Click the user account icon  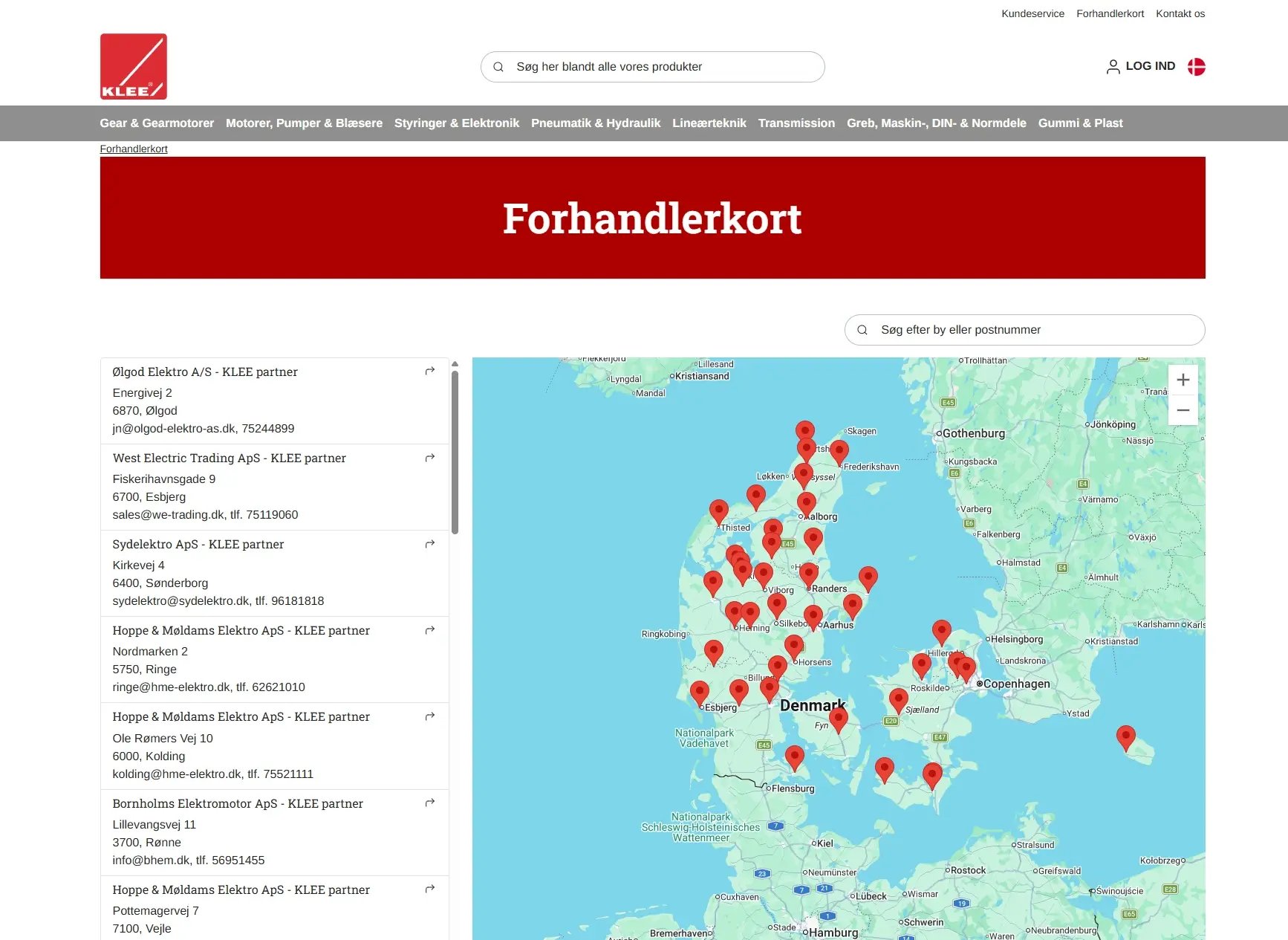tap(1113, 67)
